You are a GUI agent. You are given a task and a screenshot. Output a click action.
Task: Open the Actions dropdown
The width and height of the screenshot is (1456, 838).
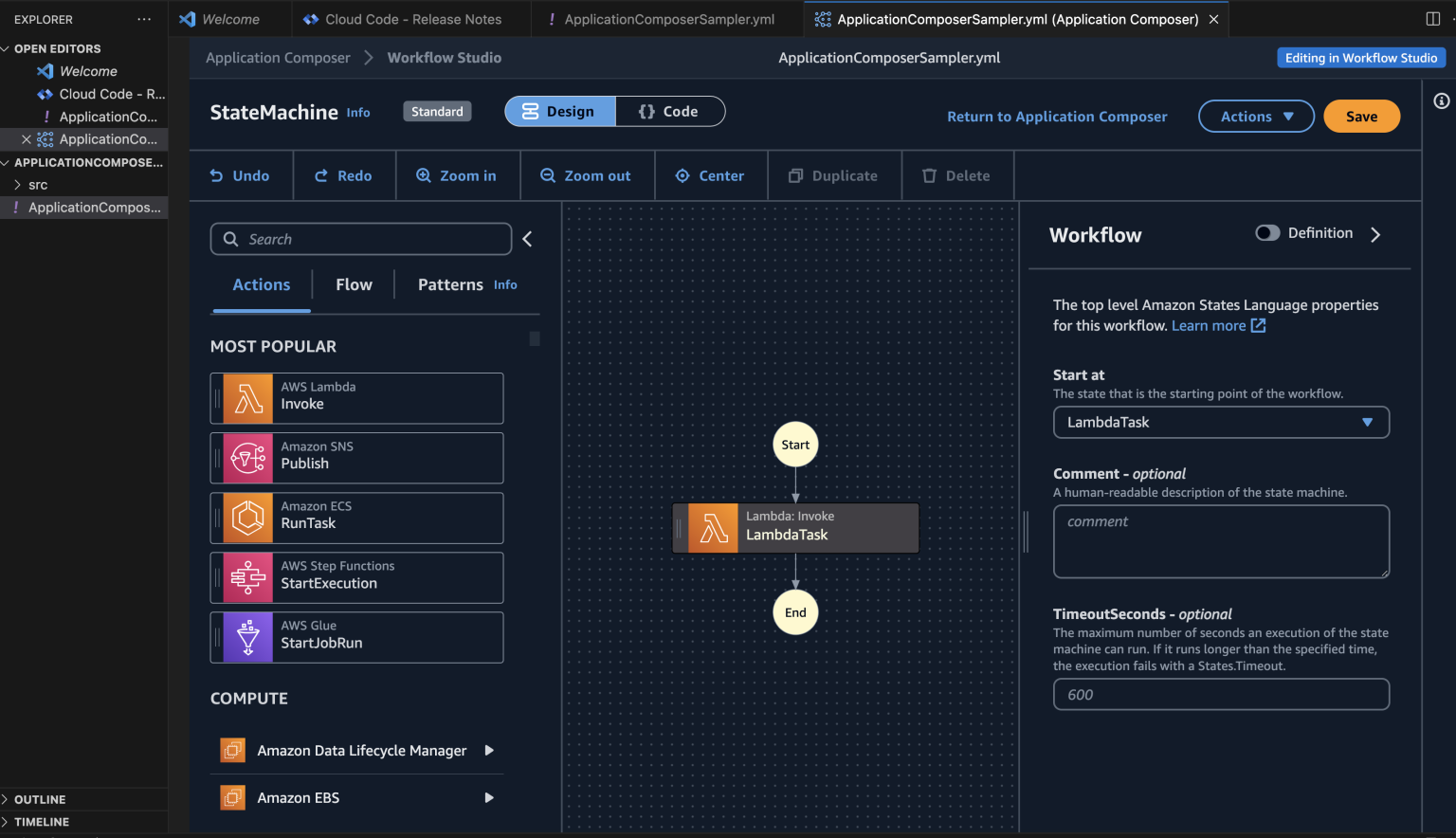point(1256,116)
